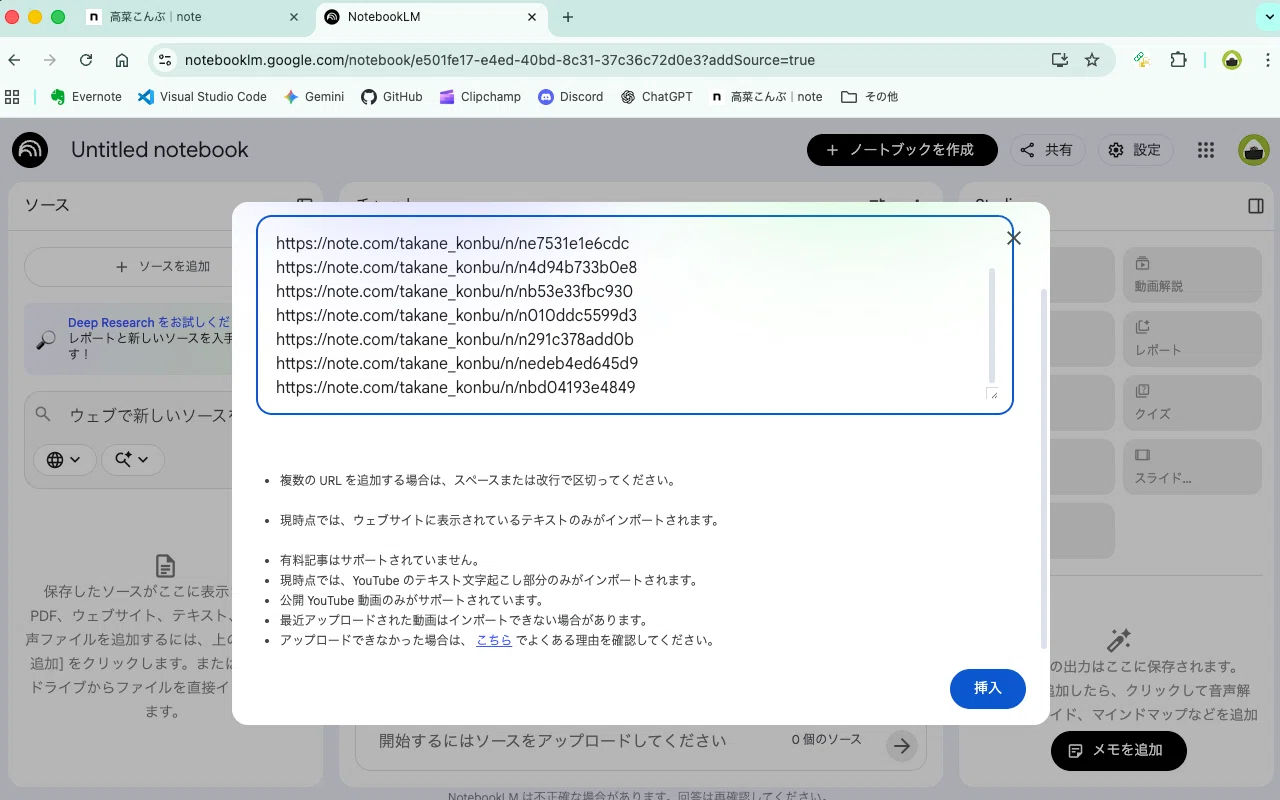Image resolution: width=1280 pixels, height=800 pixels.
Task: Click the Untitled notebook title
Action: pyautogui.click(x=160, y=150)
